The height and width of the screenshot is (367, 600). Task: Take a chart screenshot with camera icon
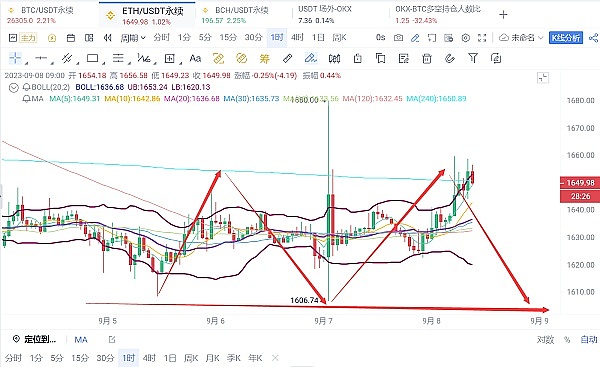[x=398, y=38]
